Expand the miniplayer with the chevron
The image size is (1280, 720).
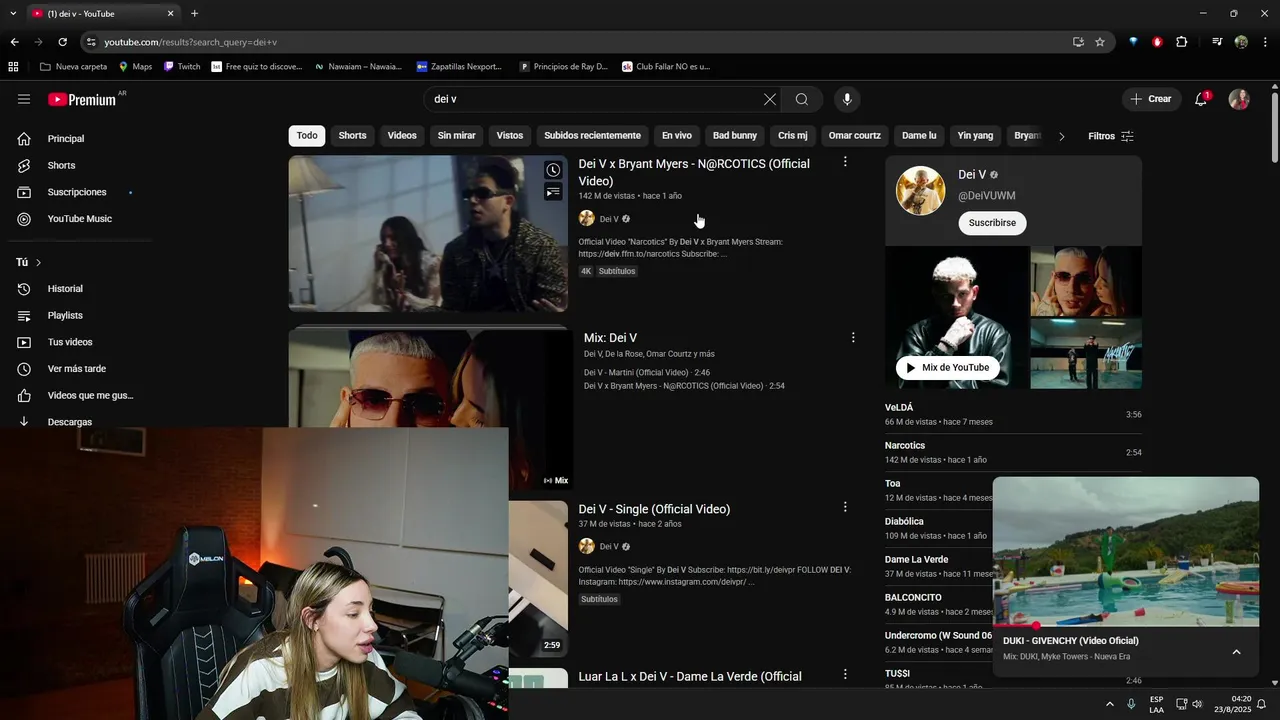[1236, 652]
